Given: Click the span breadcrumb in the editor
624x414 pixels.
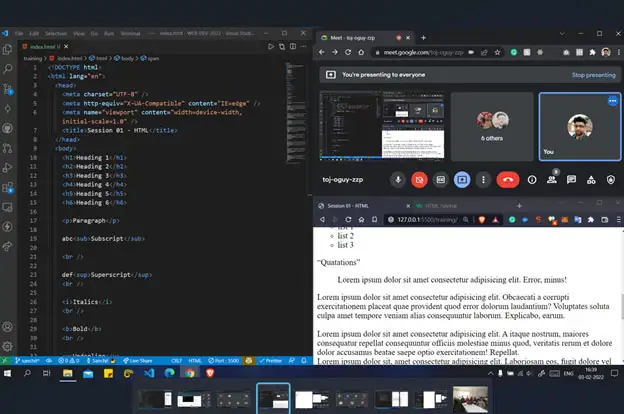Looking at the screenshot, I should point(150,59).
